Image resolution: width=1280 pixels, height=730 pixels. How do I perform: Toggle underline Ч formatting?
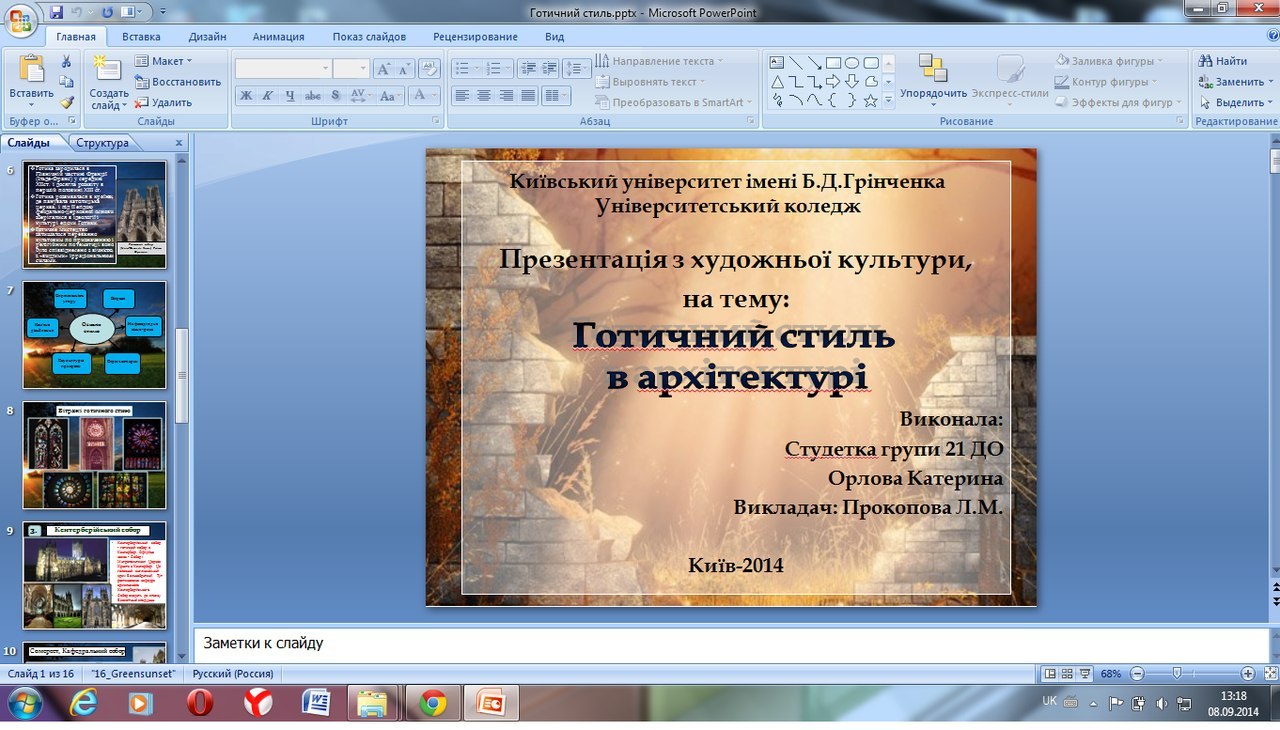[290, 96]
